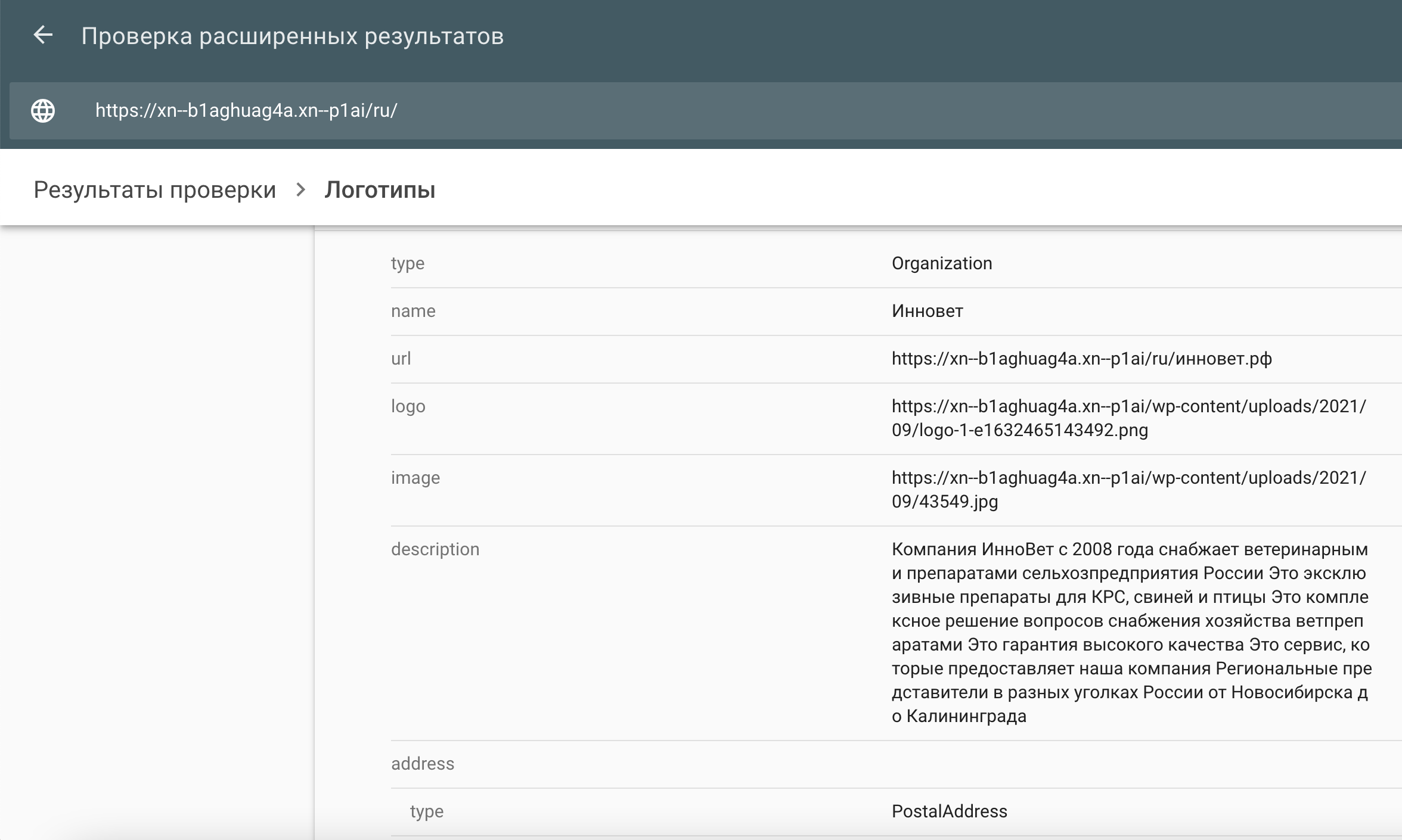Select the Логотипы breadcrumb heading
Screen dimensions: 1402x840
[380, 190]
